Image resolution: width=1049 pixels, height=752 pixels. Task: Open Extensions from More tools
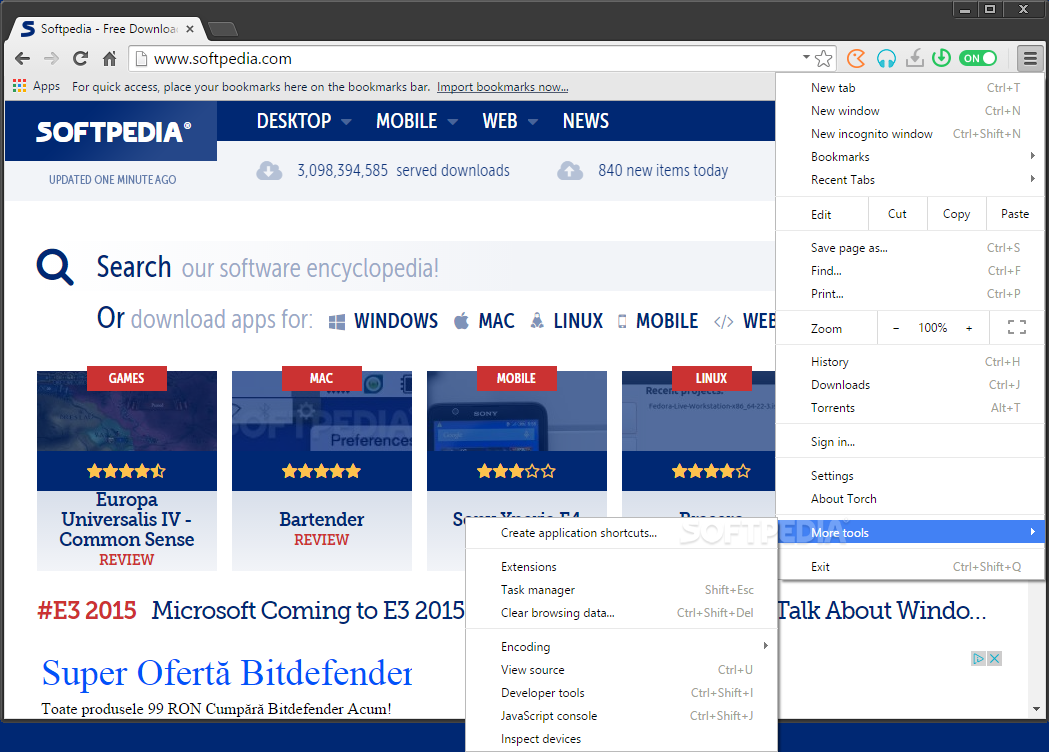click(x=622, y=567)
